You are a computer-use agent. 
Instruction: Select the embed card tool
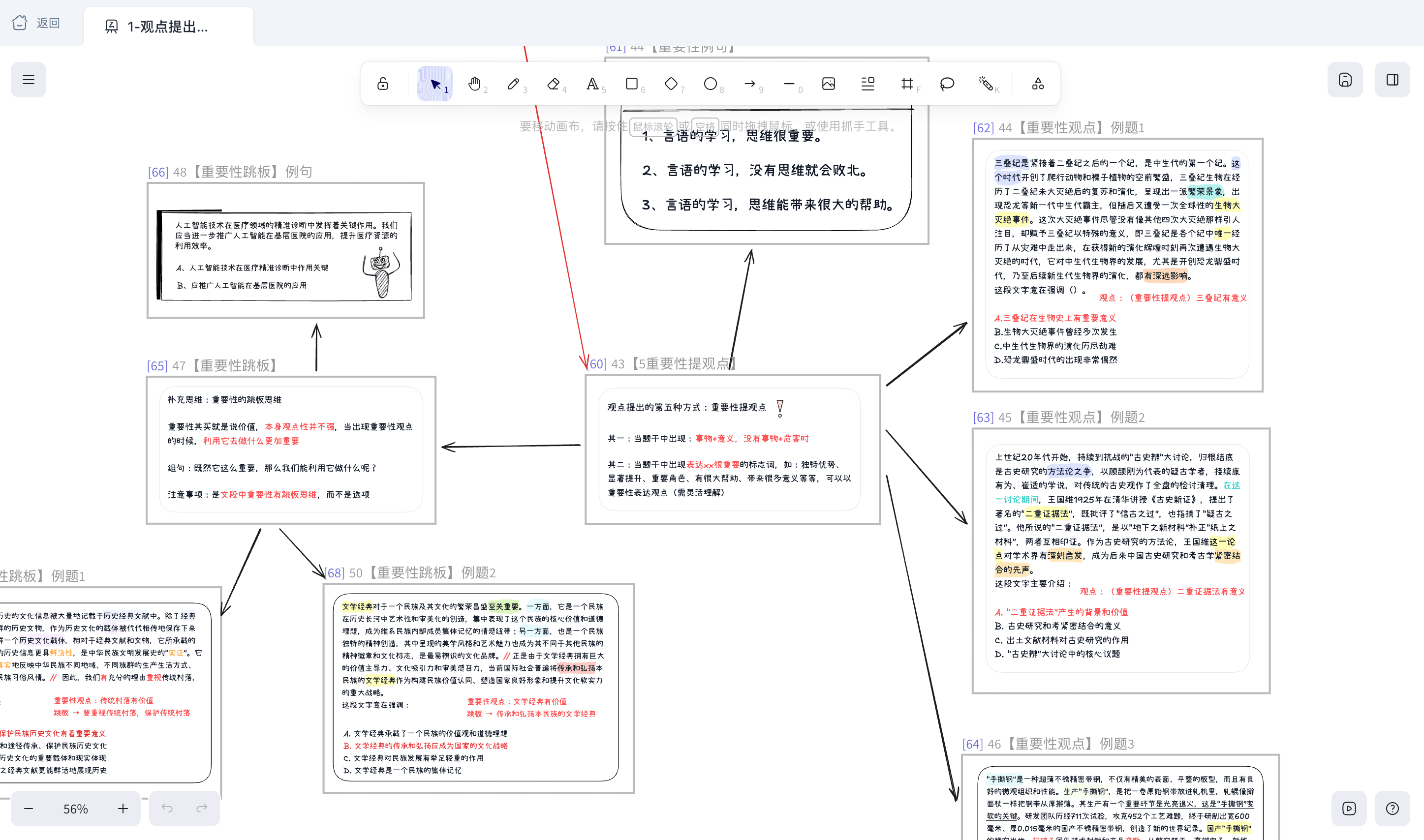point(868,84)
